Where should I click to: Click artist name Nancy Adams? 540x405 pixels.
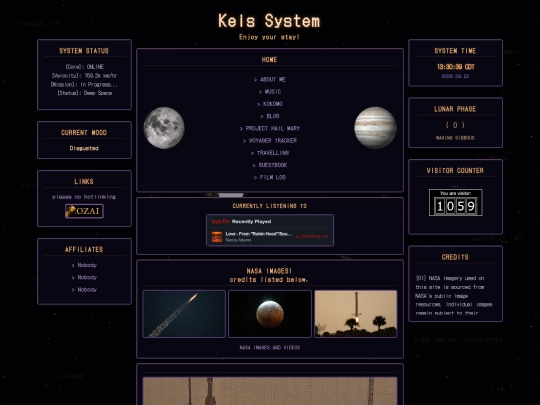coord(238,240)
